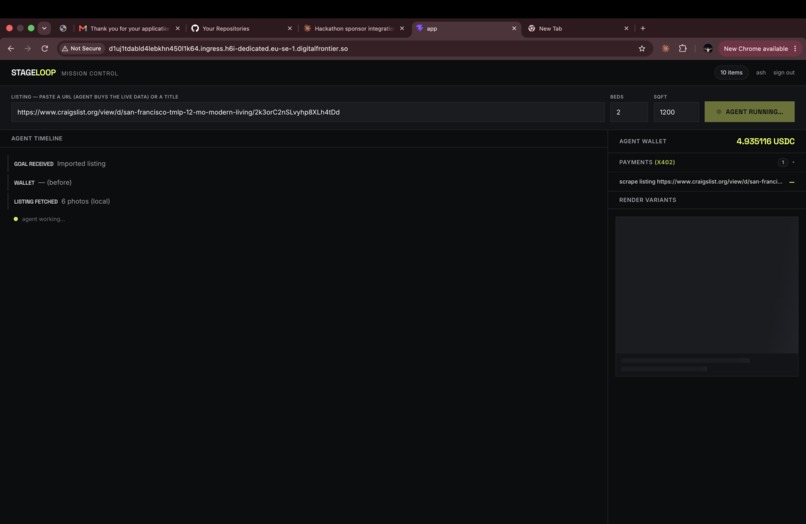Click the Payments (x402) heading
806x524 pixels.
[x=647, y=162]
